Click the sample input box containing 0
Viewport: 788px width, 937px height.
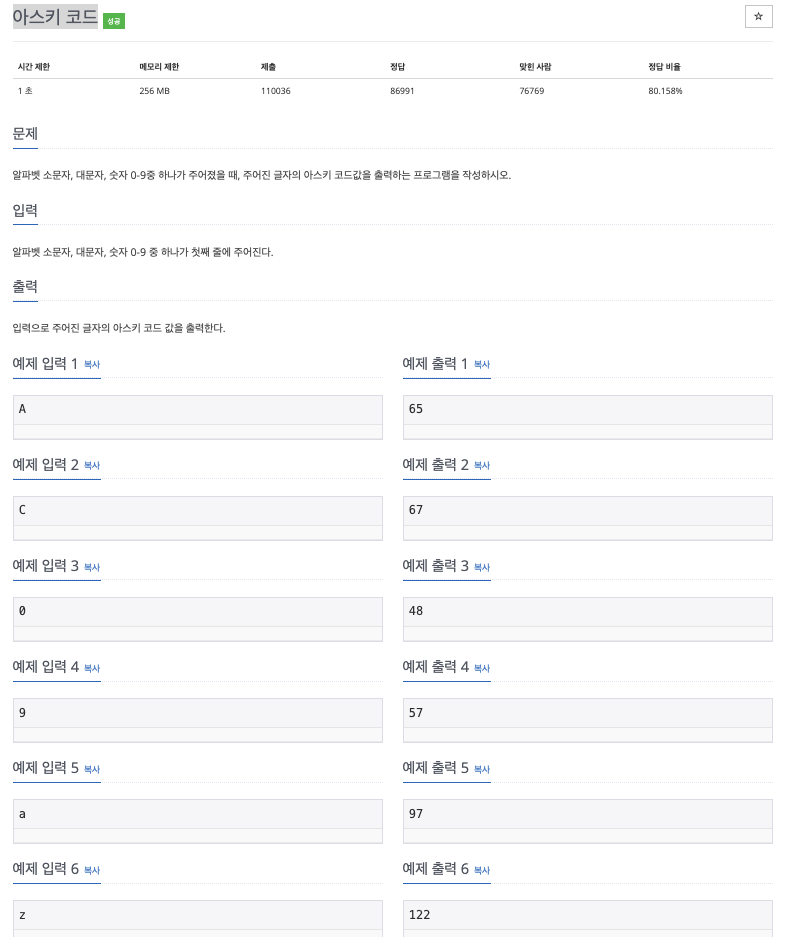point(197,612)
